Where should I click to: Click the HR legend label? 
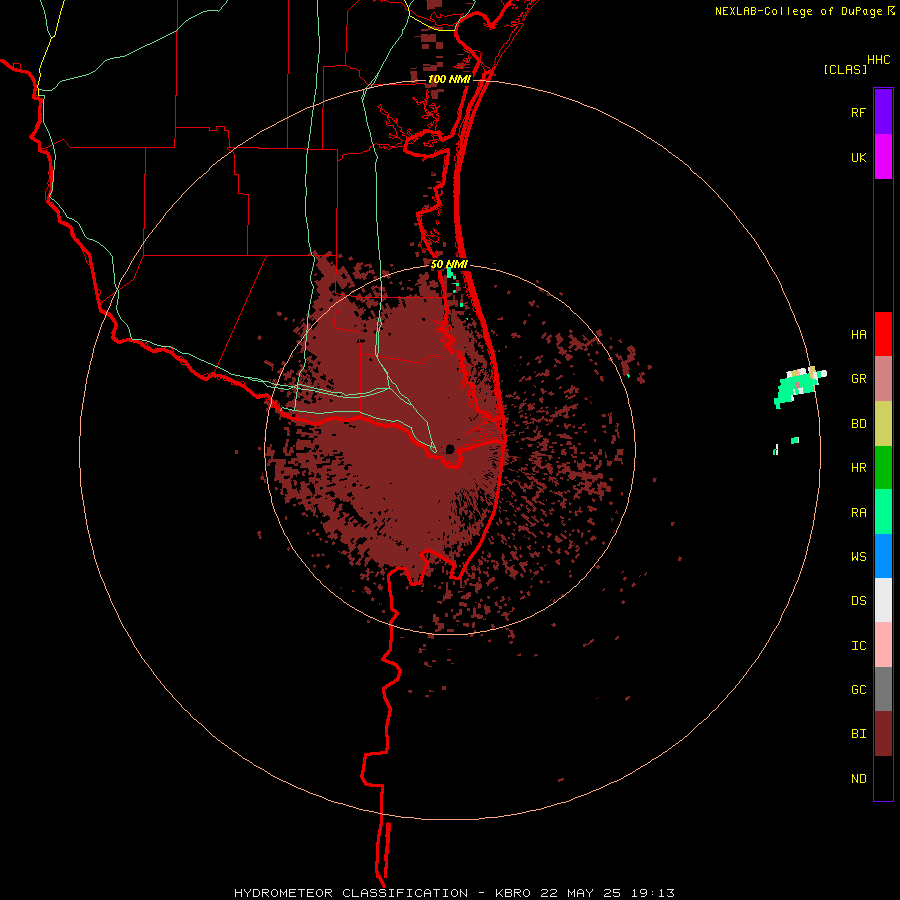pyautogui.click(x=858, y=468)
